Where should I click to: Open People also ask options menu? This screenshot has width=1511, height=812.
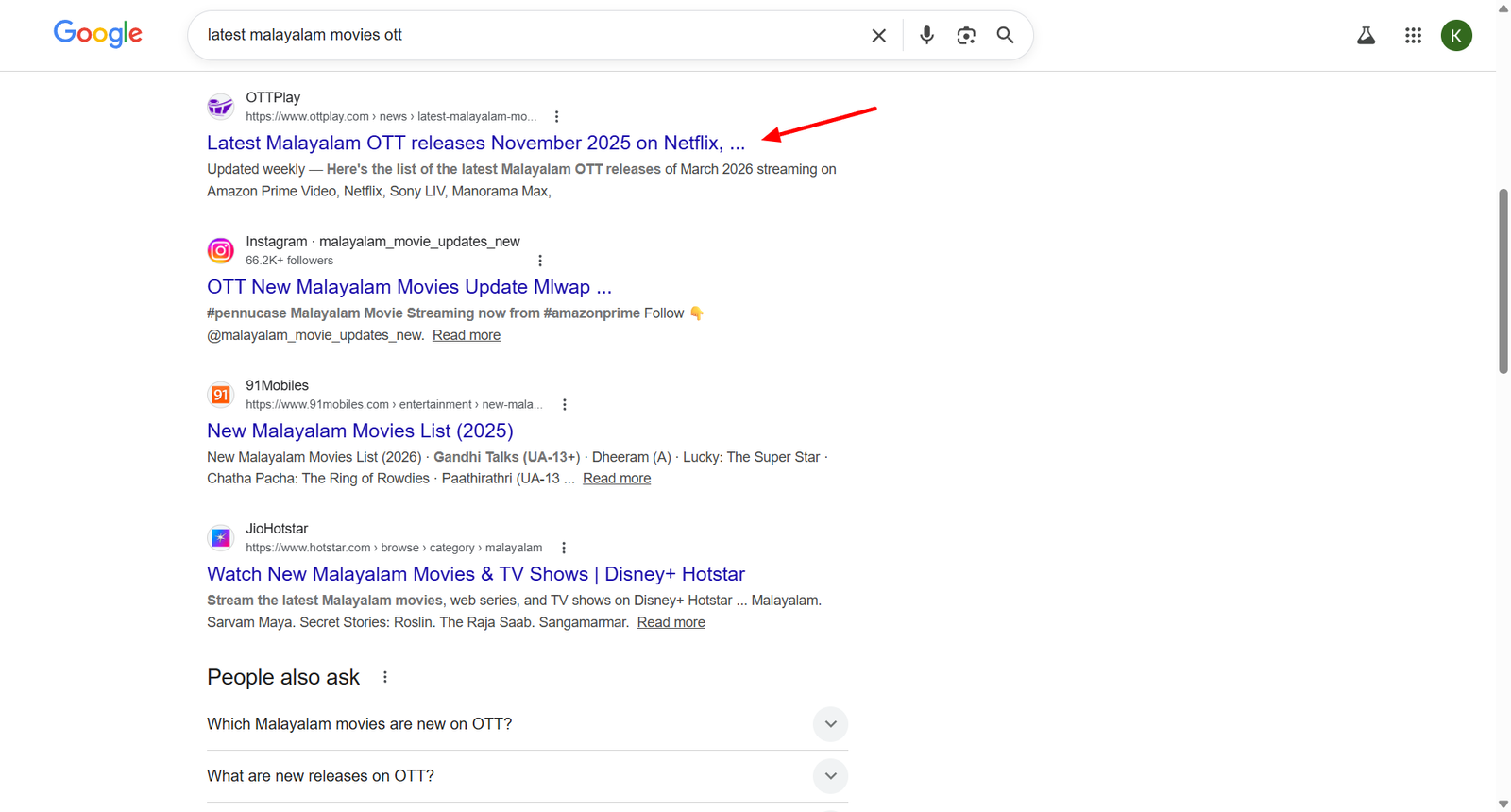[384, 677]
